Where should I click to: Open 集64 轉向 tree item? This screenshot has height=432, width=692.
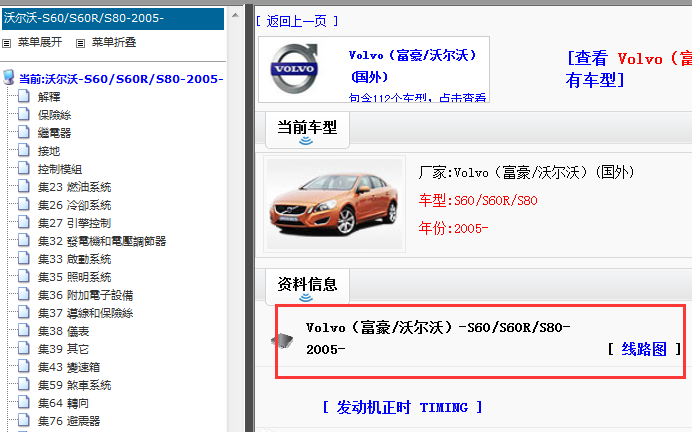pyautogui.click(x=64, y=403)
